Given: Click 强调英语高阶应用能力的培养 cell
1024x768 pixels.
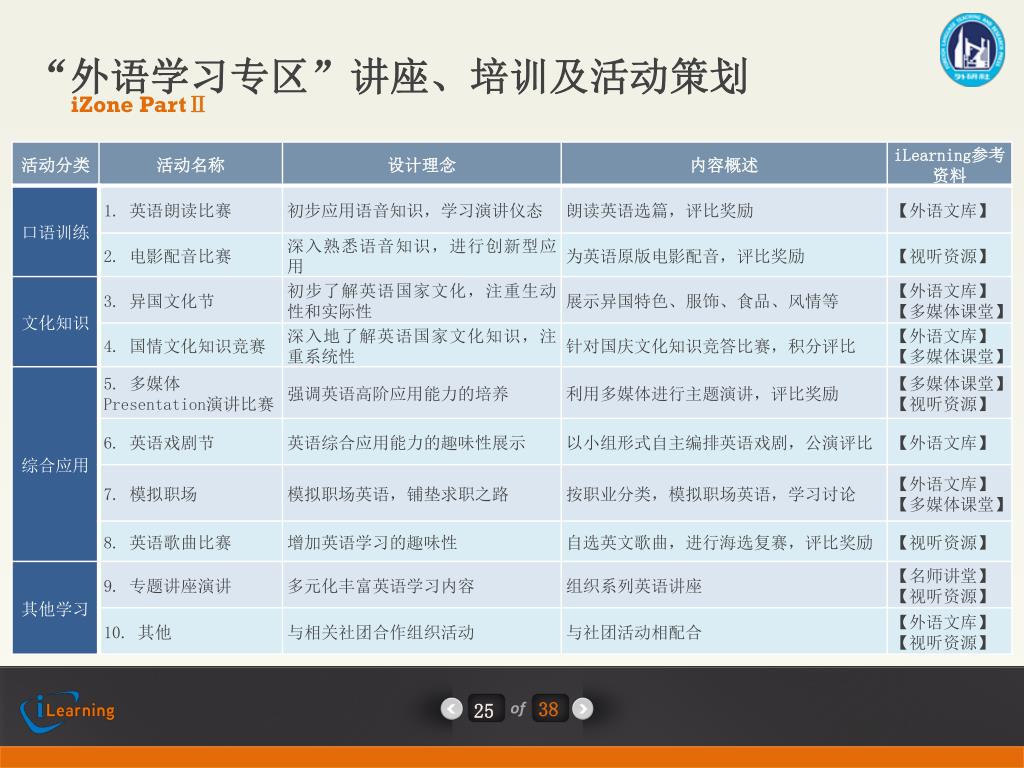Looking at the screenshot, I should coord(422,393).
